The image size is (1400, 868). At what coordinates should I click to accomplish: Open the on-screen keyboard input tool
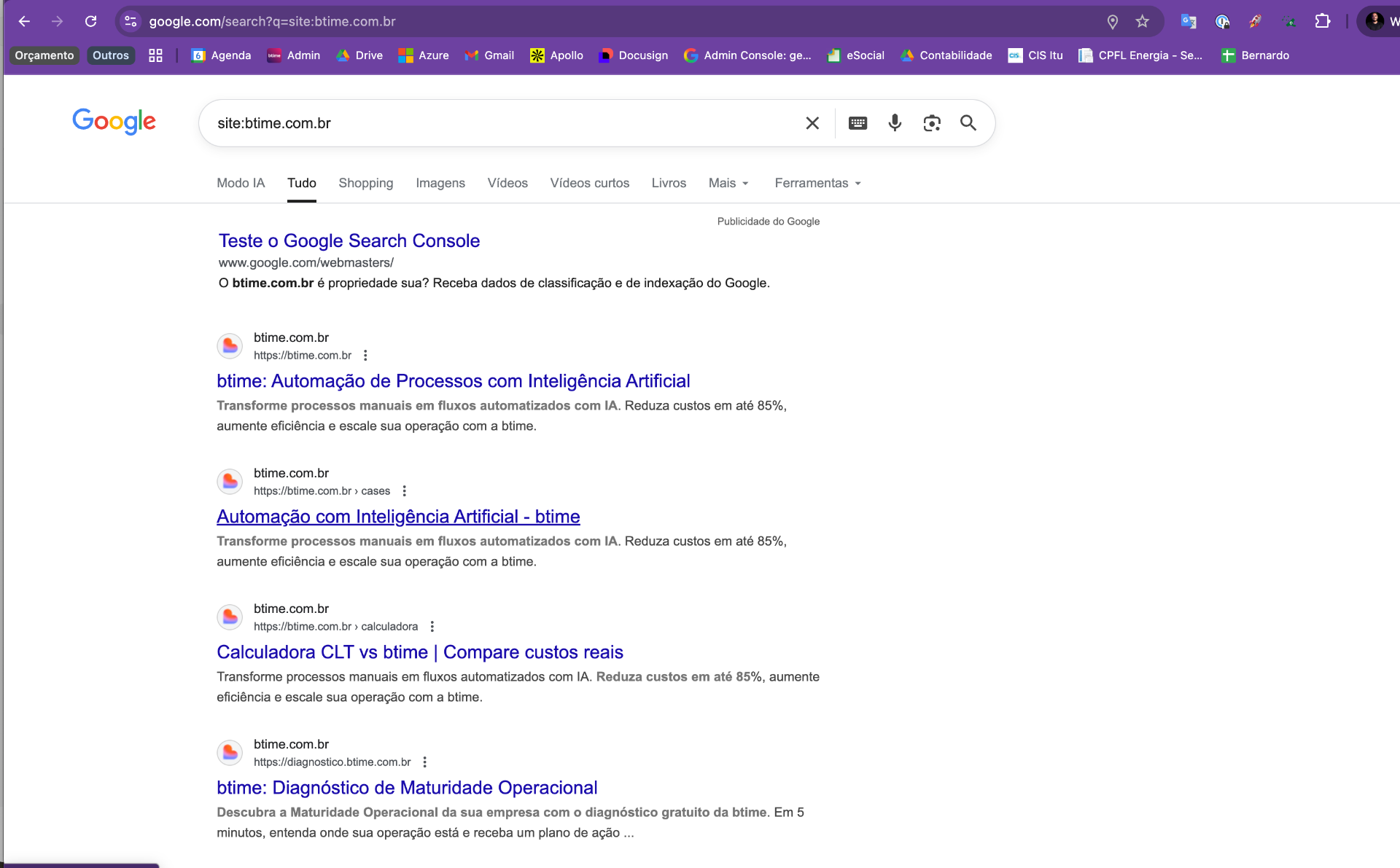pos(857,123)
